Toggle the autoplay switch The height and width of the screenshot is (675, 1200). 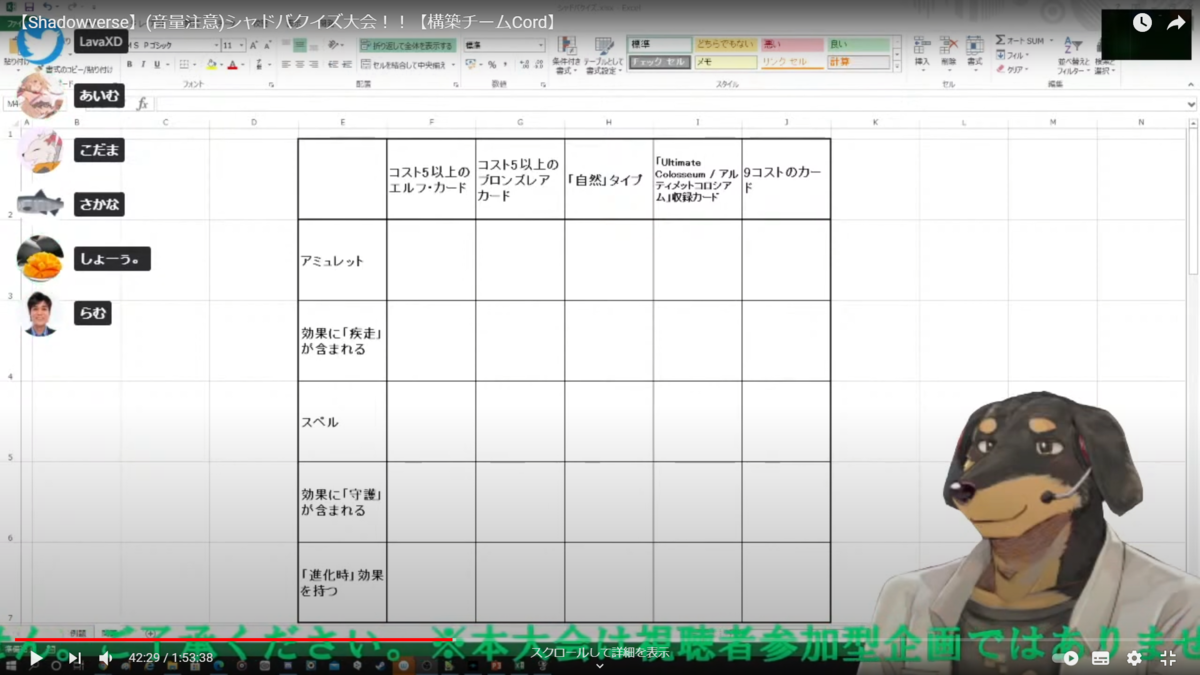pyautogui.click(x=1065, y=658)
